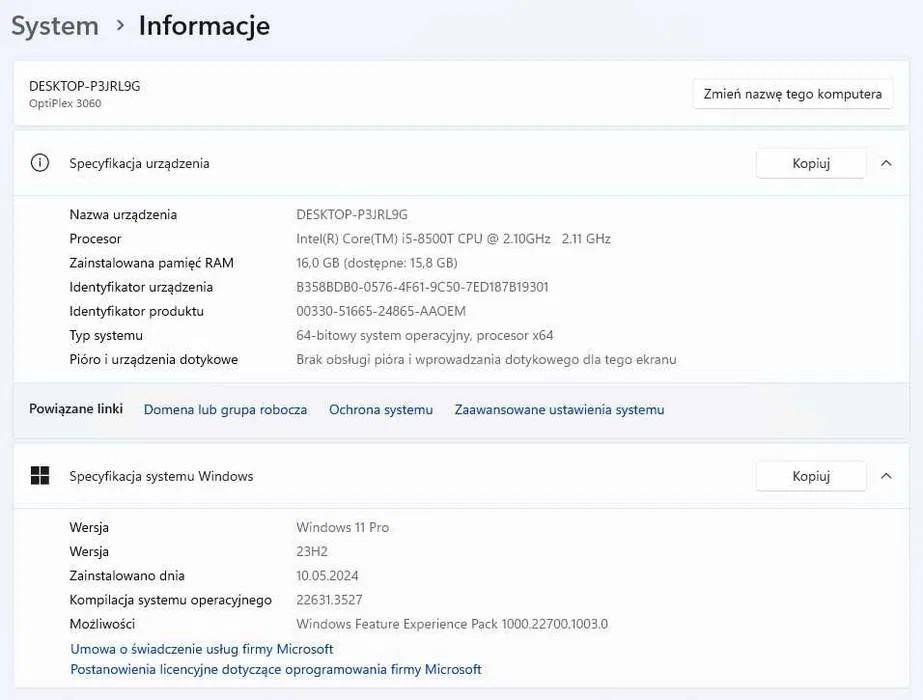Click the Procesor label
Screen dimensions: 923x700
tap(95, 238)
